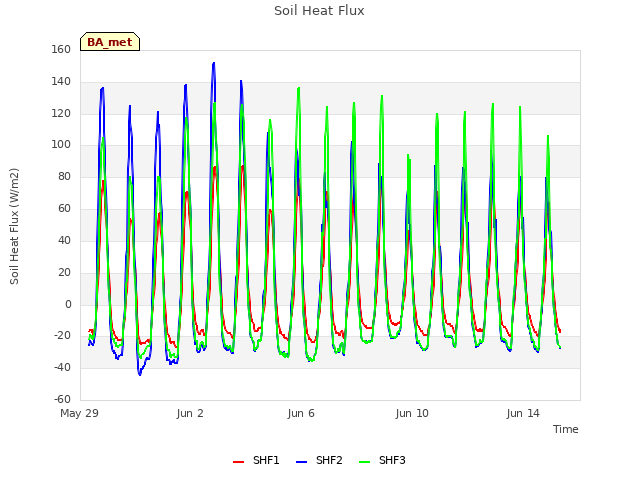
Task: Click the blue SHF2 legend swatch
Action: point(301,462)
